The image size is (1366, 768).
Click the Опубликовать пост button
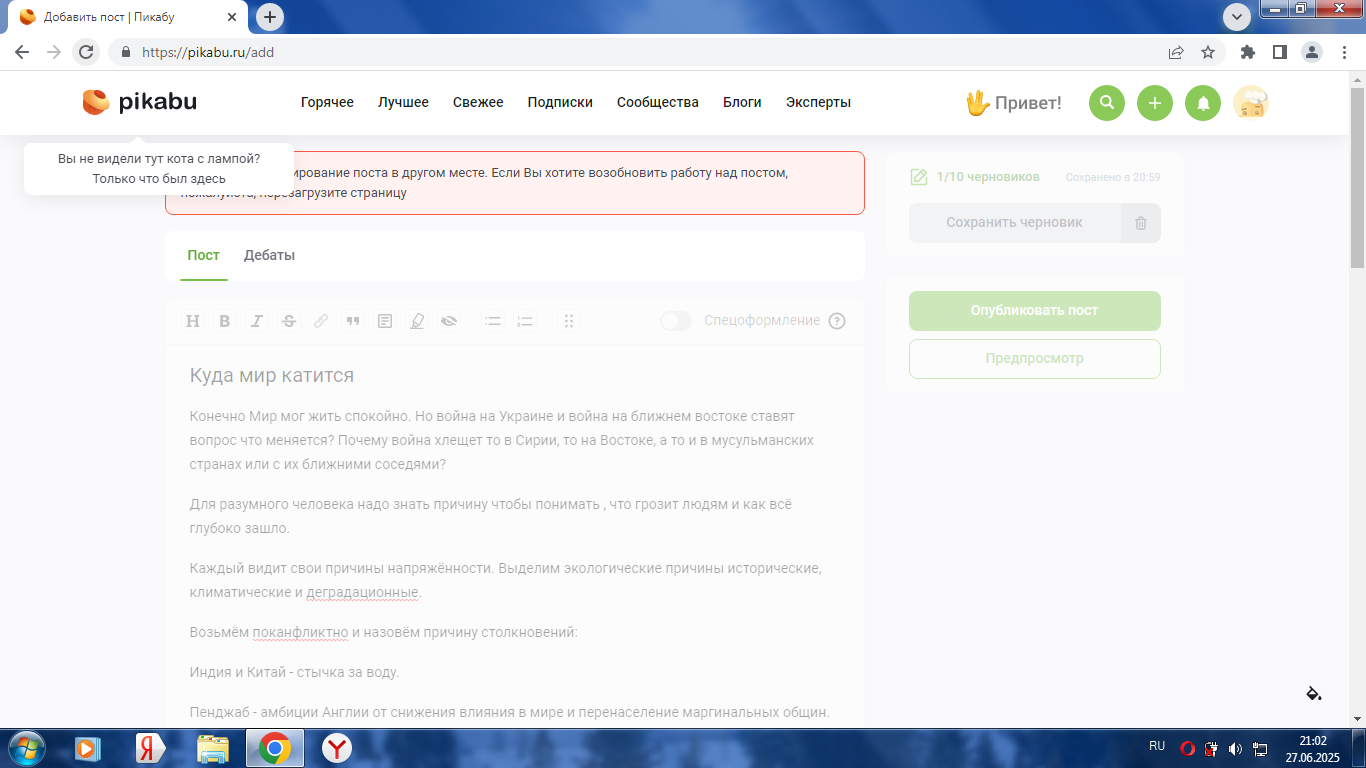point(1035,311)
